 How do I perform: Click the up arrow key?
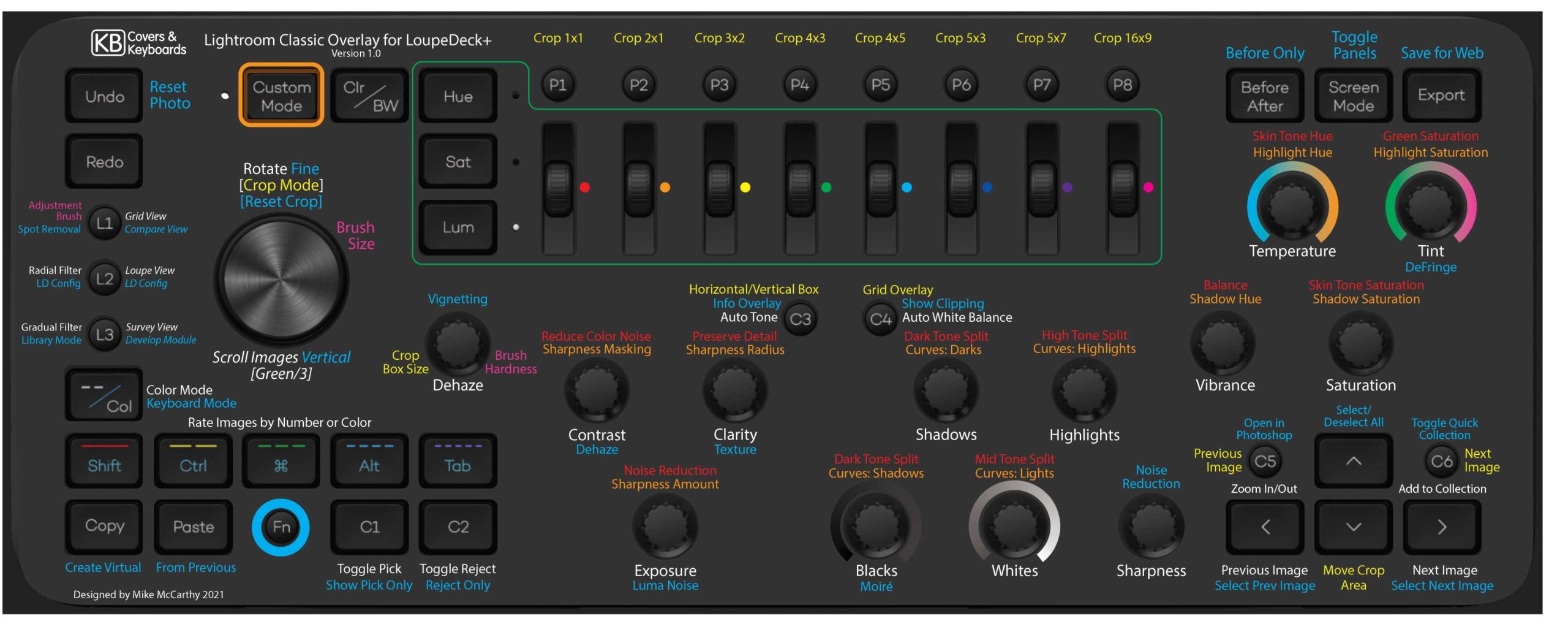click(1353, 461)
